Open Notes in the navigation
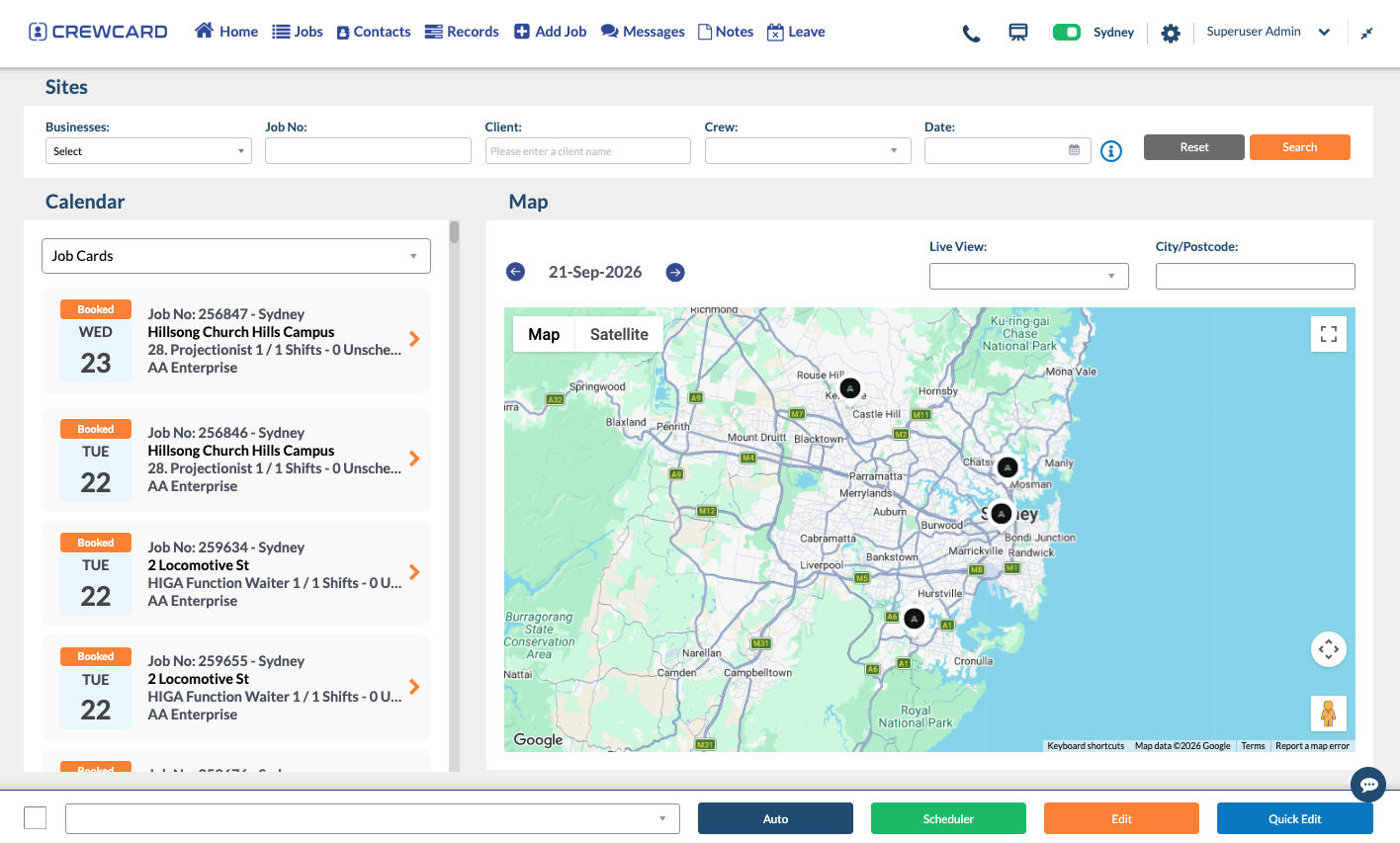 pos(726,32)
